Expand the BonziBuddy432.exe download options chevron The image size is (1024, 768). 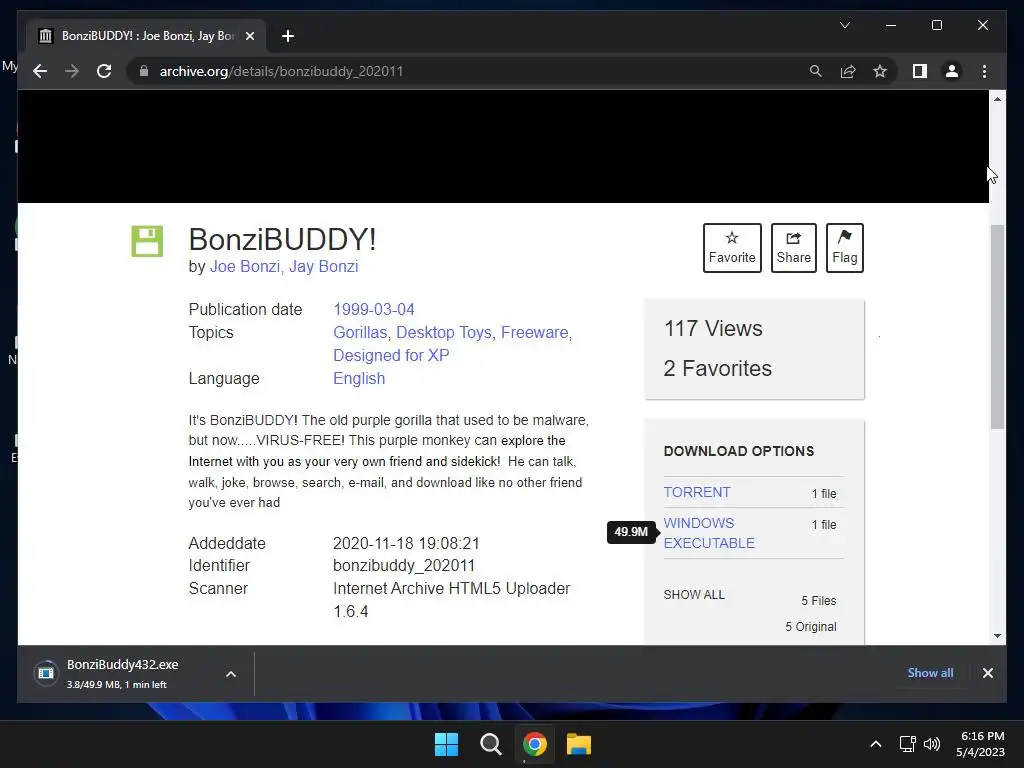(x=231, y=674)
